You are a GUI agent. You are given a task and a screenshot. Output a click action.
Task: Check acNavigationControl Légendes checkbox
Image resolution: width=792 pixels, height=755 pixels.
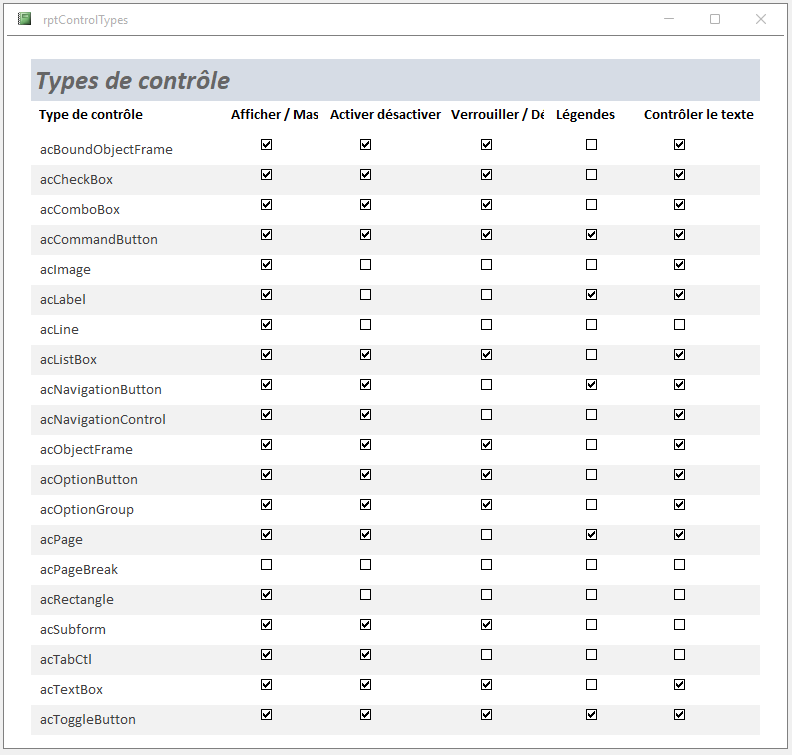591,415
